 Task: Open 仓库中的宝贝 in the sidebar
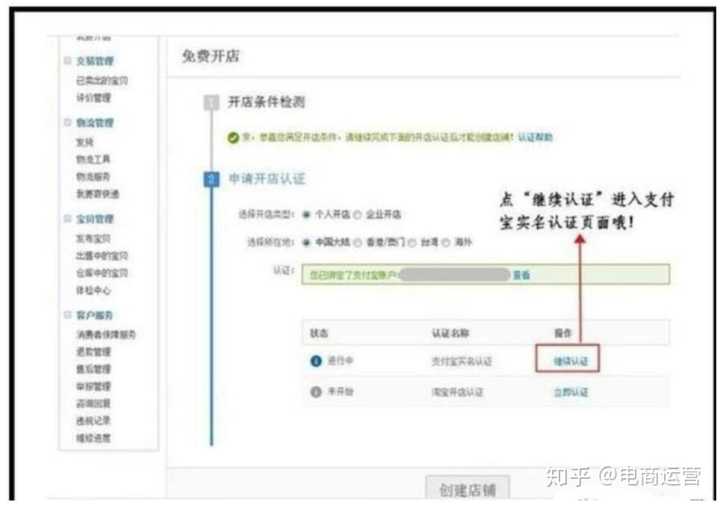coord(102,273)
